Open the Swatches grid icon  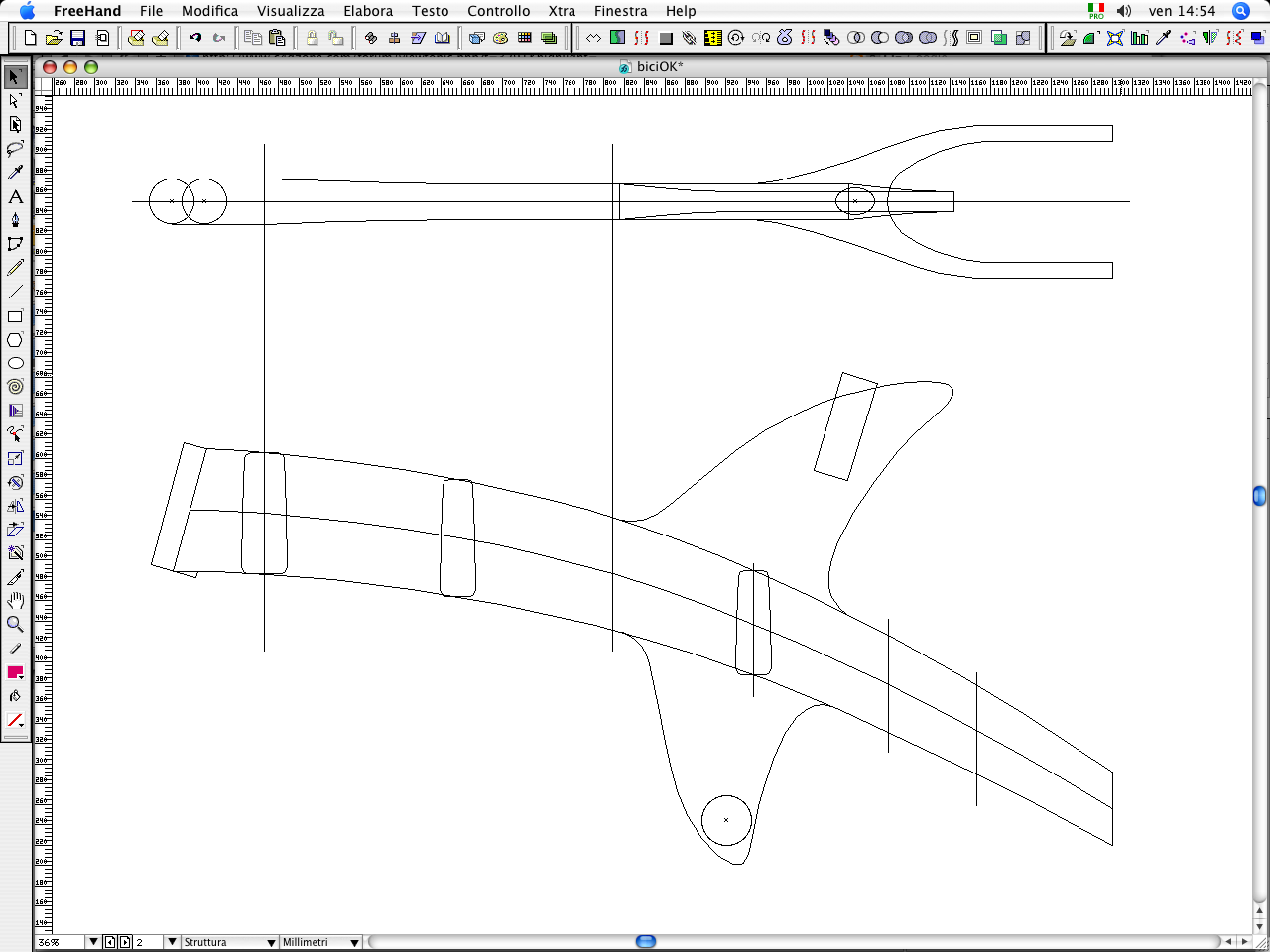tap(525, 38)
